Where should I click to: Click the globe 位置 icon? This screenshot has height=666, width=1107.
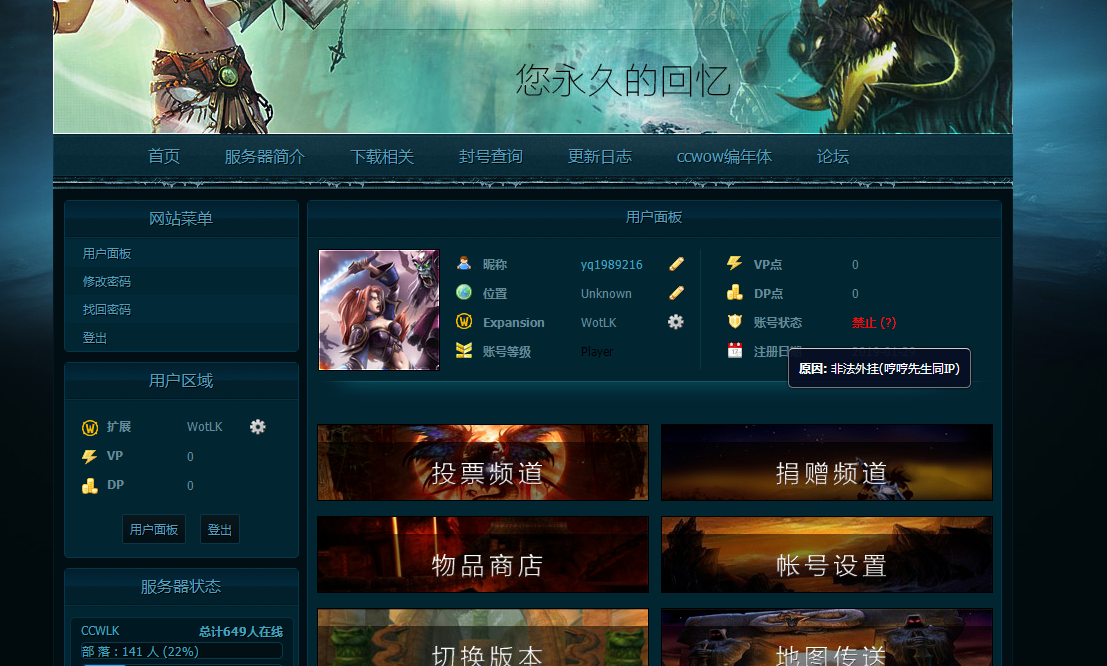pos(464,293)
